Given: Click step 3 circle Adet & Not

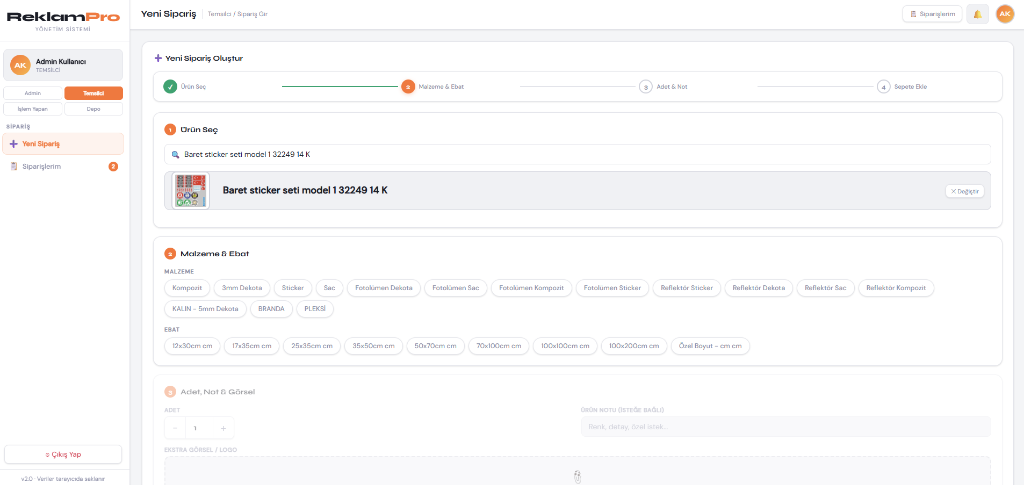Looking at the screenshot, I should point(645,86).
